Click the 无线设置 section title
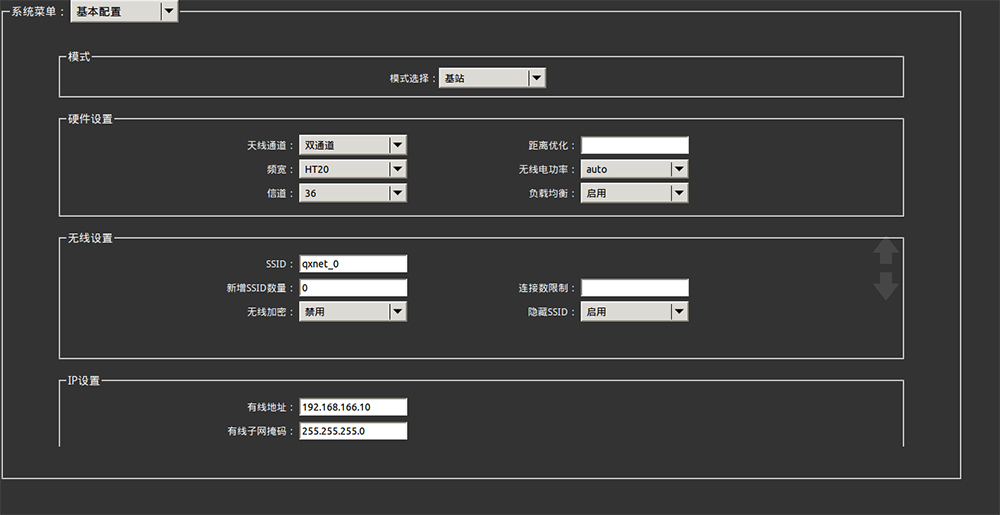 (x=90, y=238)
